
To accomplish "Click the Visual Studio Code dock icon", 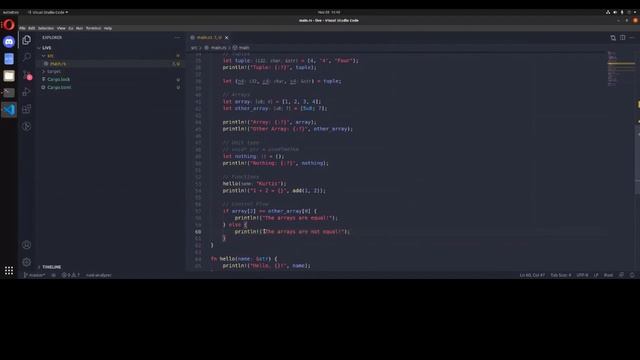I will coord(9,110).
